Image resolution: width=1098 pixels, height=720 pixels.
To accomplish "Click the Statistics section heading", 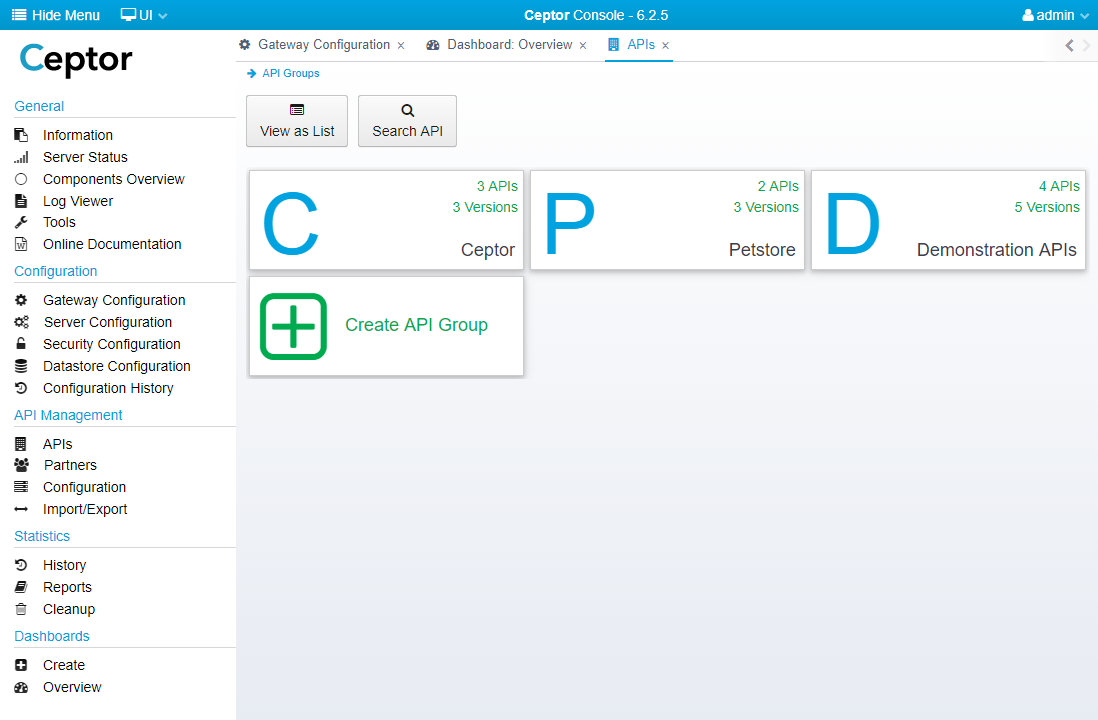I will 42,536.
